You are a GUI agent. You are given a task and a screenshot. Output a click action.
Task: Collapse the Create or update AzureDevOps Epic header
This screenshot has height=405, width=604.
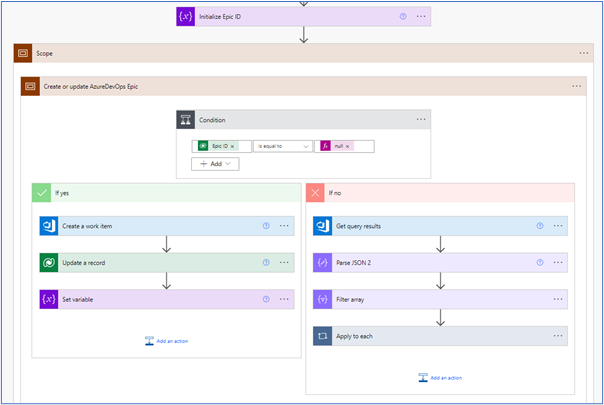[x=304, y=86]
